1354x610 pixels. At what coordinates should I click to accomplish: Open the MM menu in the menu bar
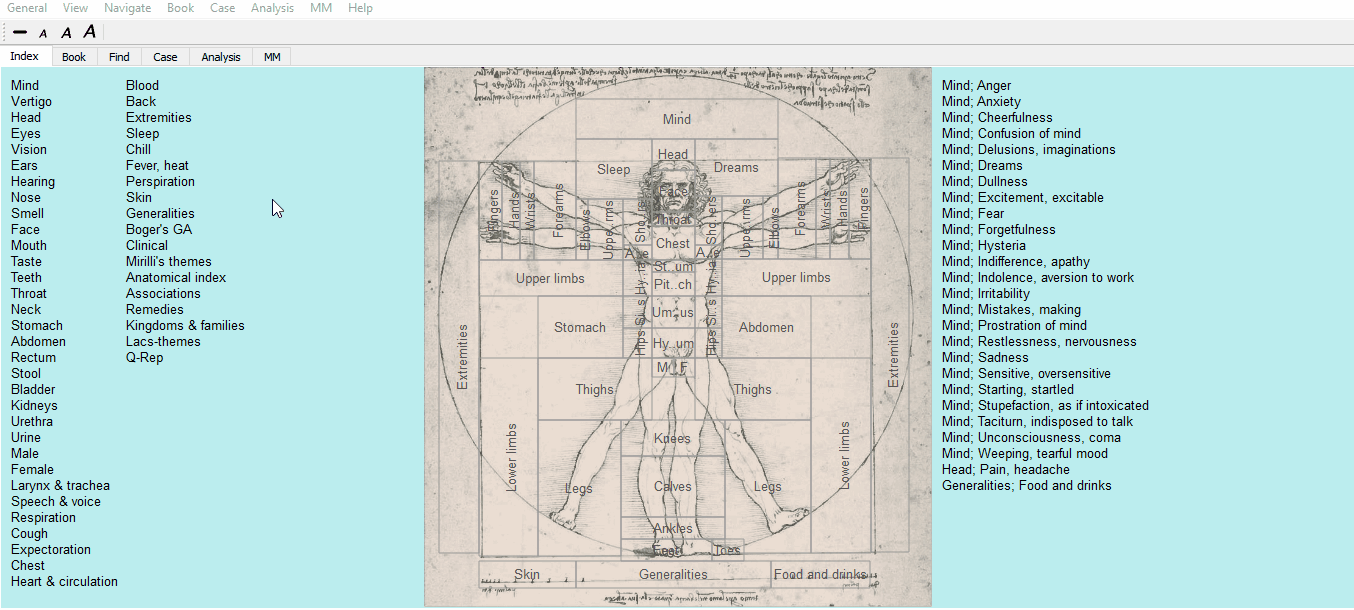click(x=321, y=8)
